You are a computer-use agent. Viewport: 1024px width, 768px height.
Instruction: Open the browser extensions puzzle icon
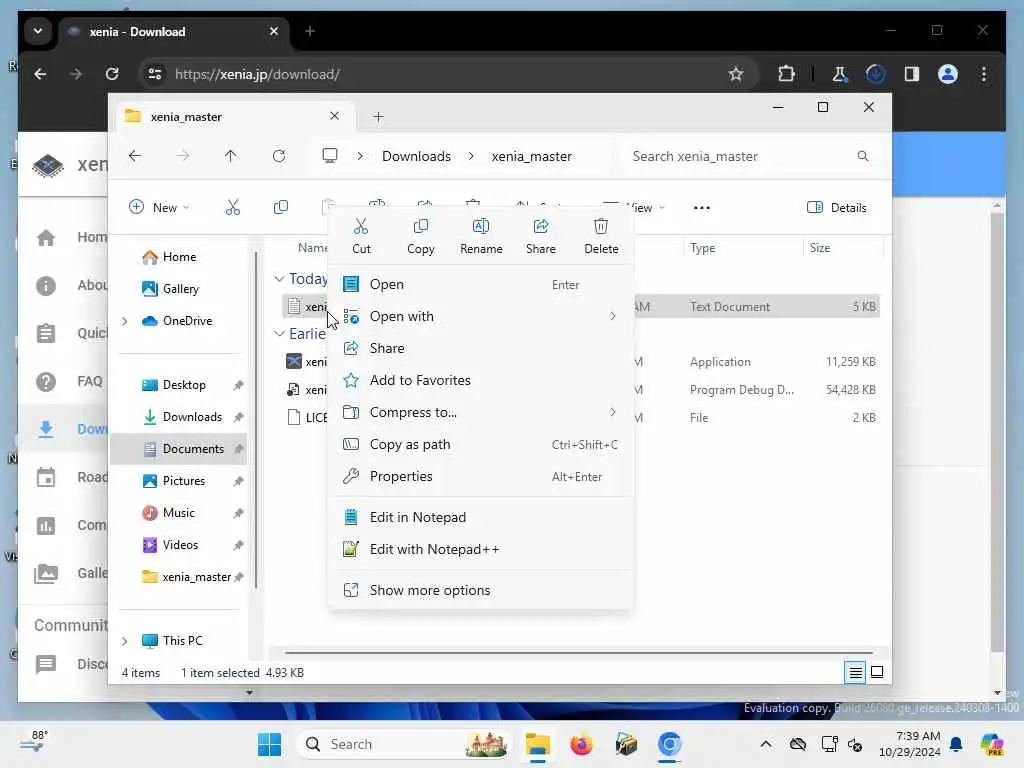[786, 74]
